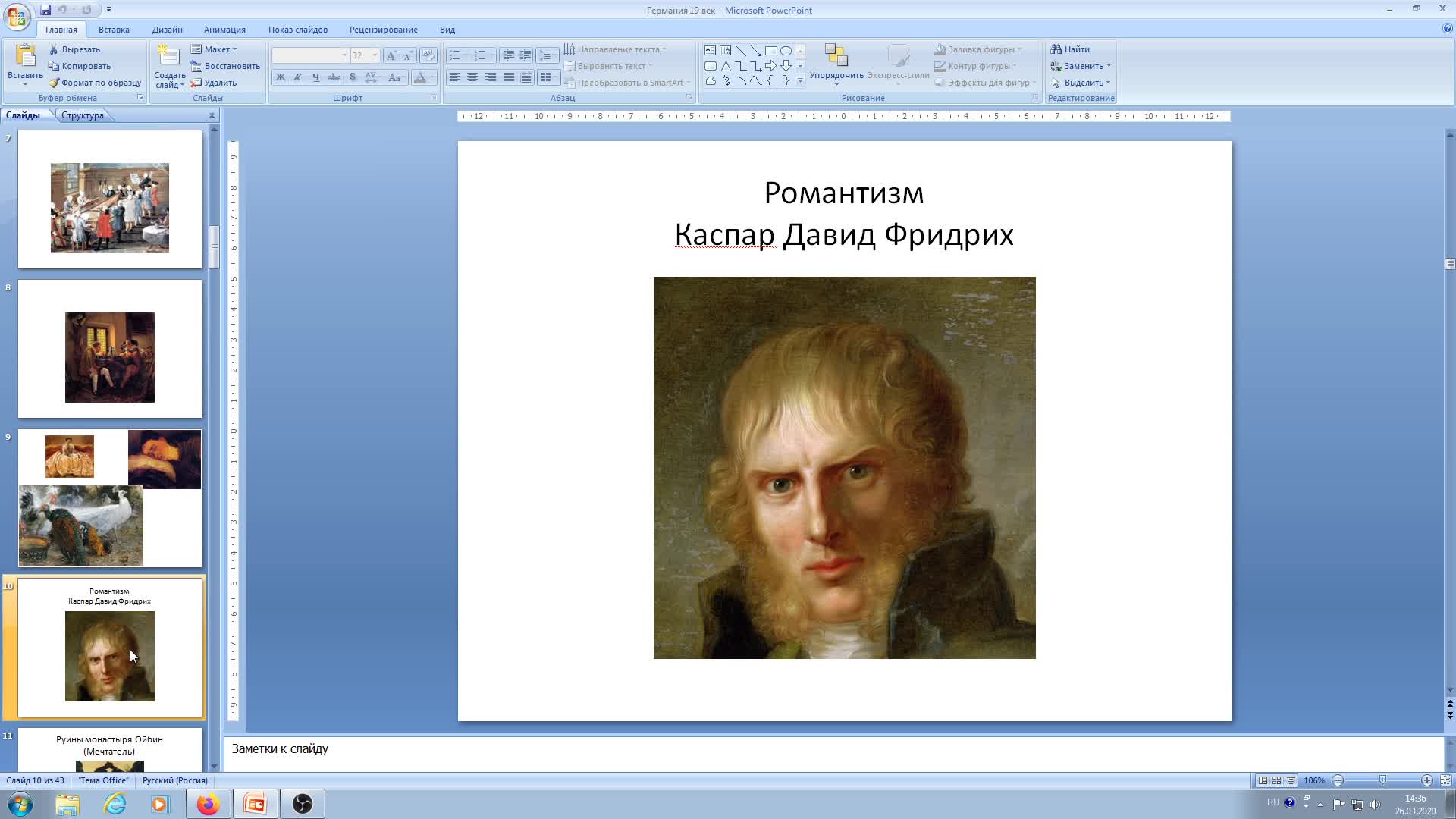
Task: Switch to the Структура pane tab
Action: [x=83, y=115]
